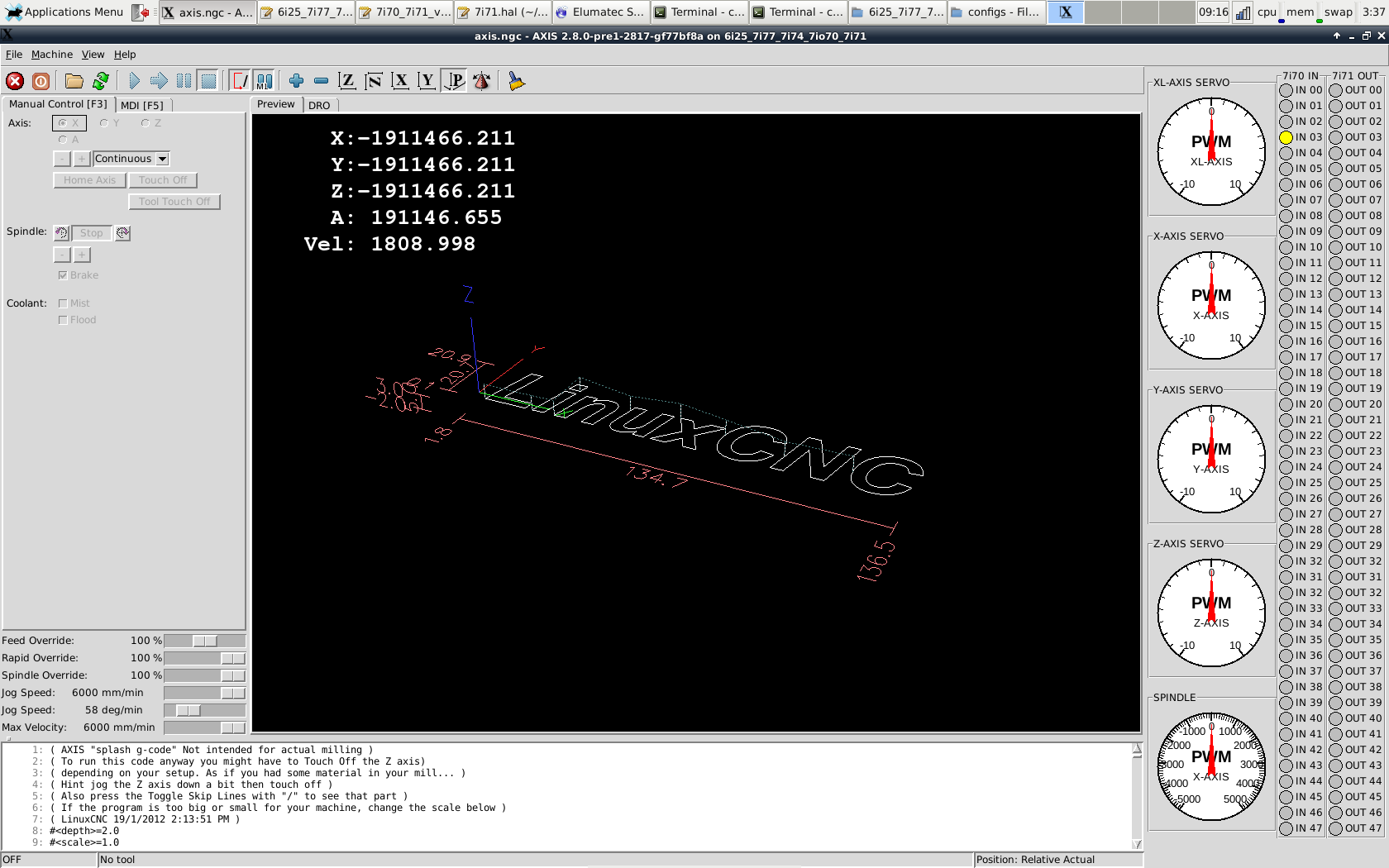1389x868 pixels.
Task: Adjust the Max Velocity slider
Action: click(205, 727)
